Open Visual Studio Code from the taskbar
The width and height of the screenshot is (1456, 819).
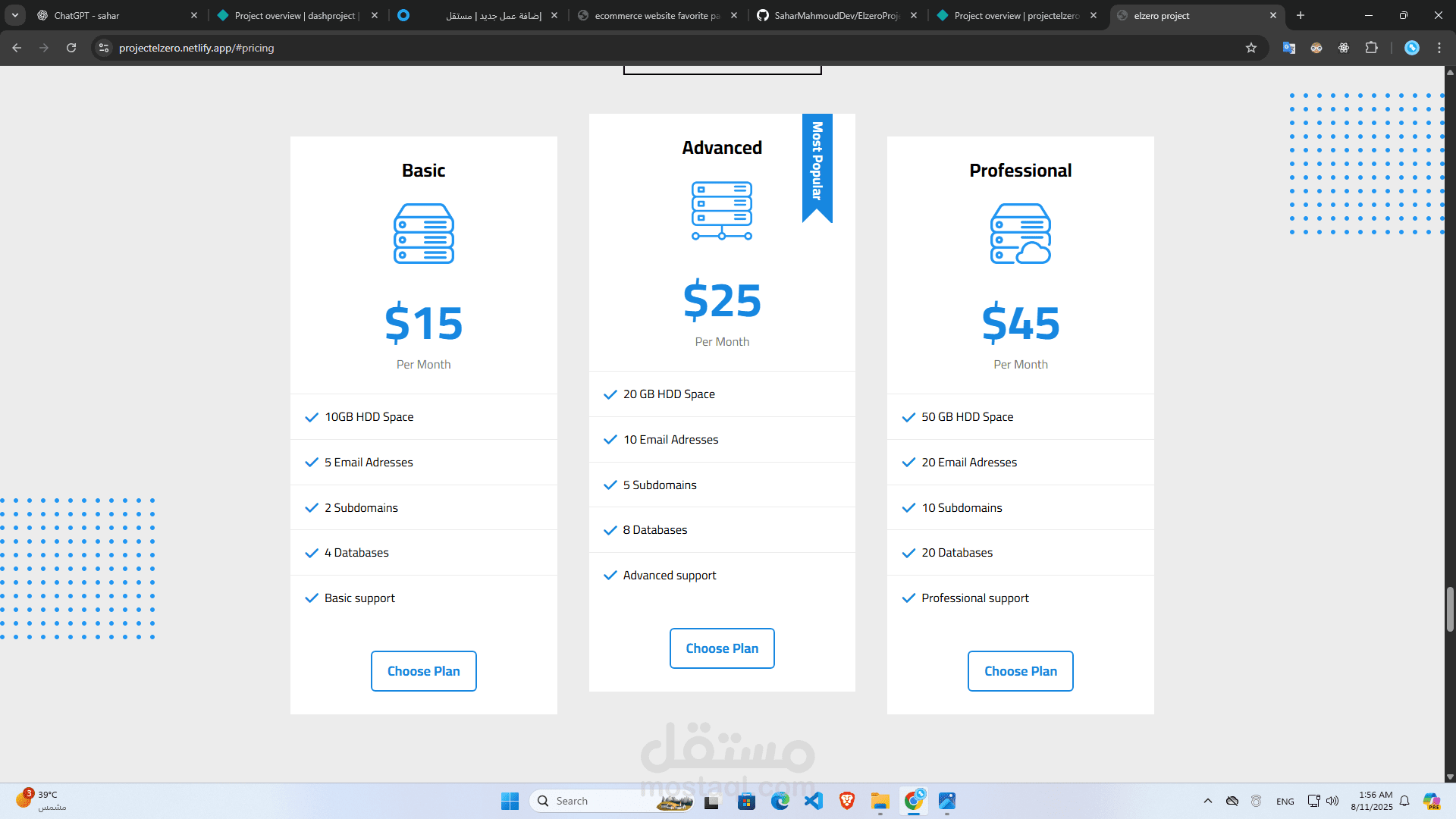pyautogui.click(x=814, y=801)
